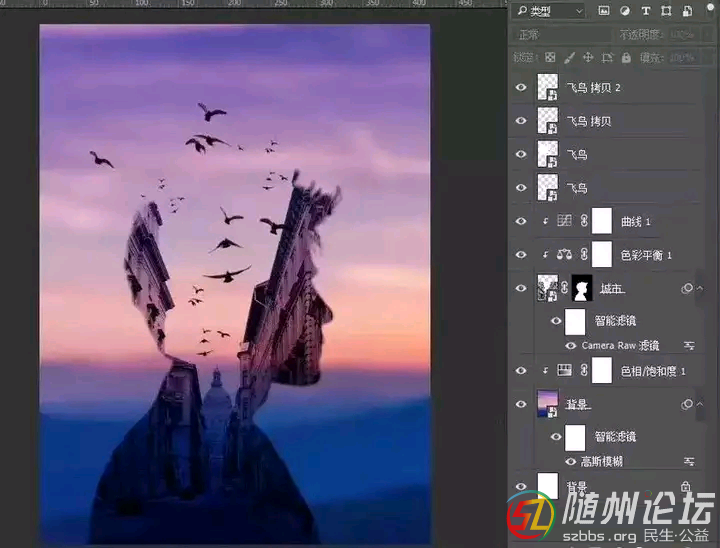The height and width of the screenshot is (548, 720).
Task: Click the type layer filter icon
Action: click(x=646, y=11)
